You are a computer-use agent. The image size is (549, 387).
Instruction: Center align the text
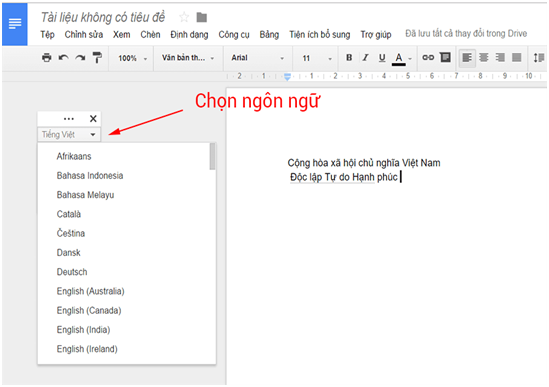(484, 57)
